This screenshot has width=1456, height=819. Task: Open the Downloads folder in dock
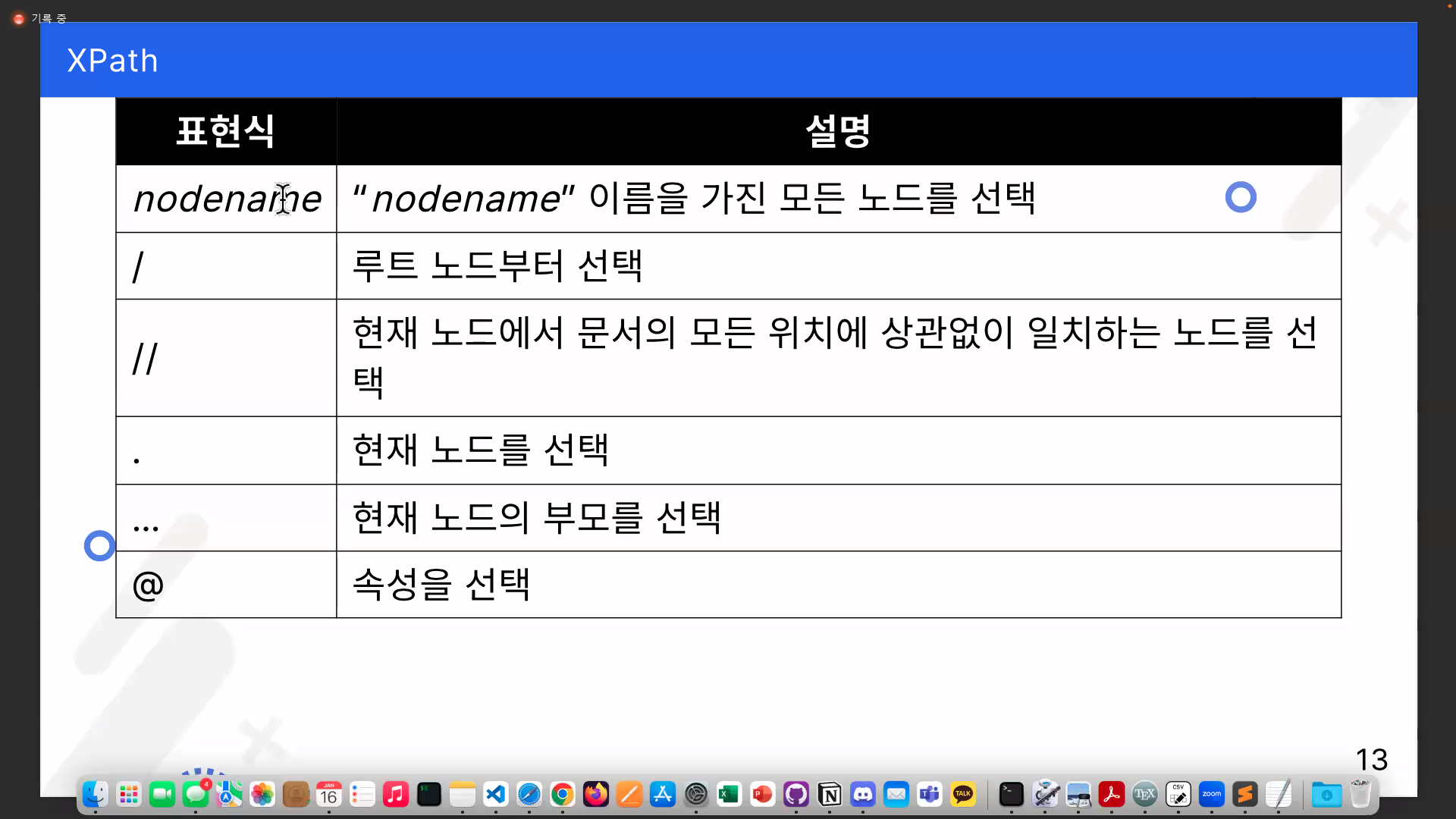click(x=1326, y=794)
